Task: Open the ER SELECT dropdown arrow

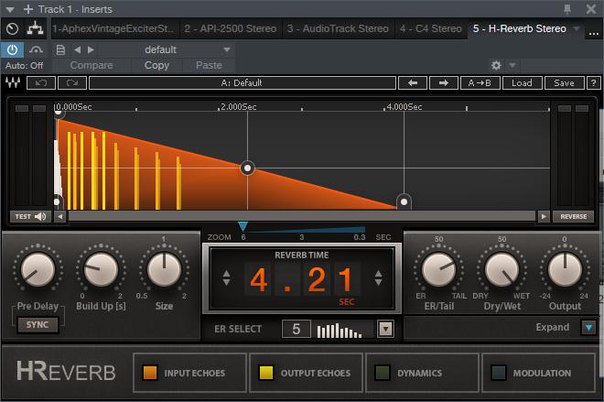Action: 385,328
